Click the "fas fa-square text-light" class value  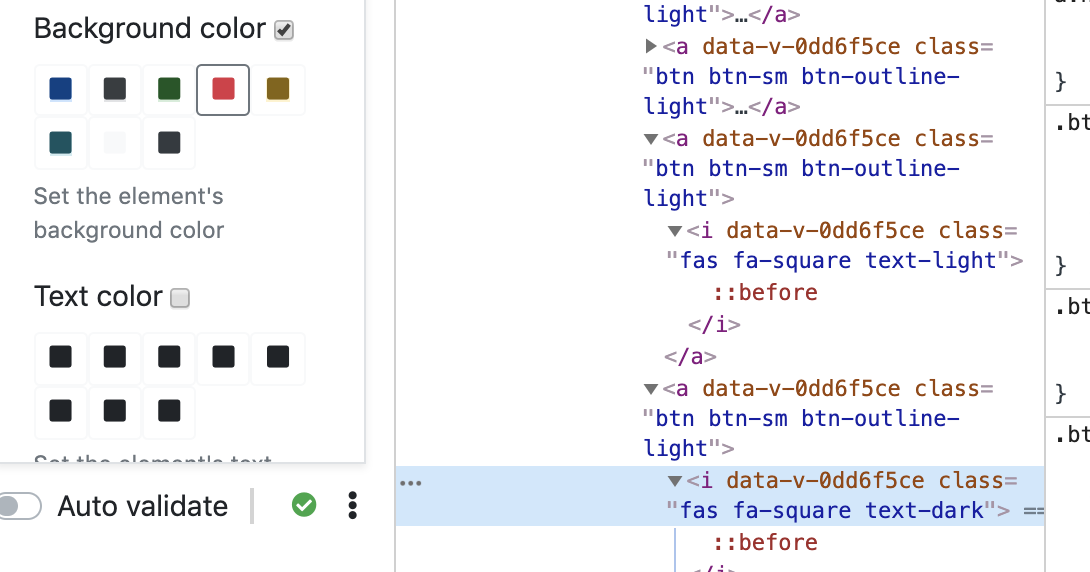coord(838,261)
